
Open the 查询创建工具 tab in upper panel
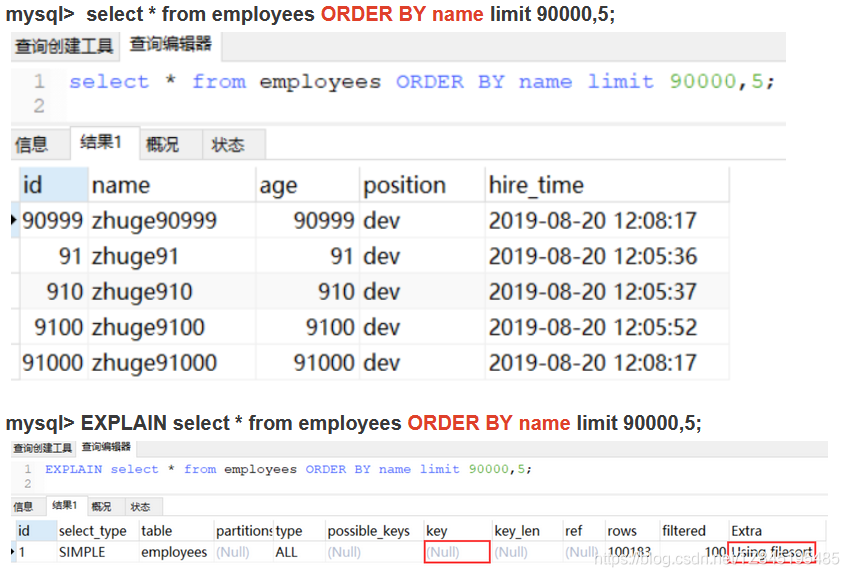[x=64, y=46]
